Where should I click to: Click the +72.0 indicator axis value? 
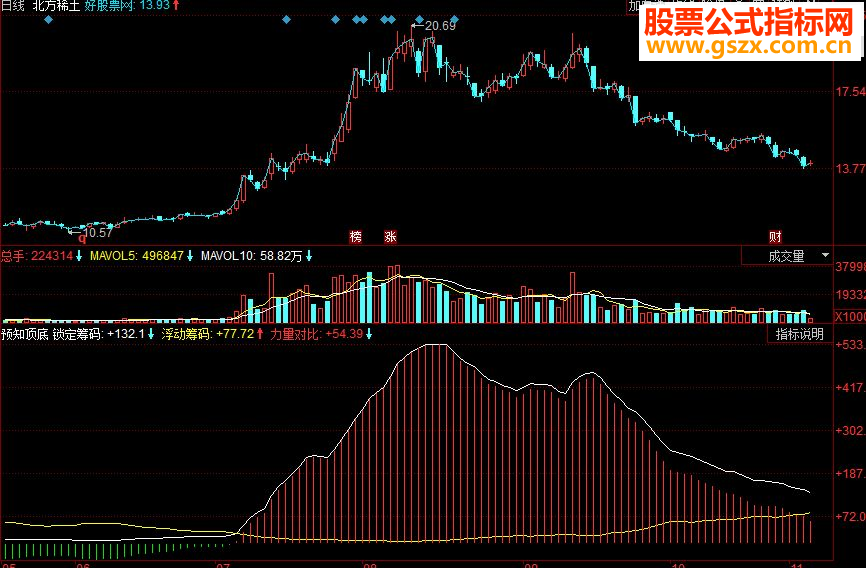[850, 517]
